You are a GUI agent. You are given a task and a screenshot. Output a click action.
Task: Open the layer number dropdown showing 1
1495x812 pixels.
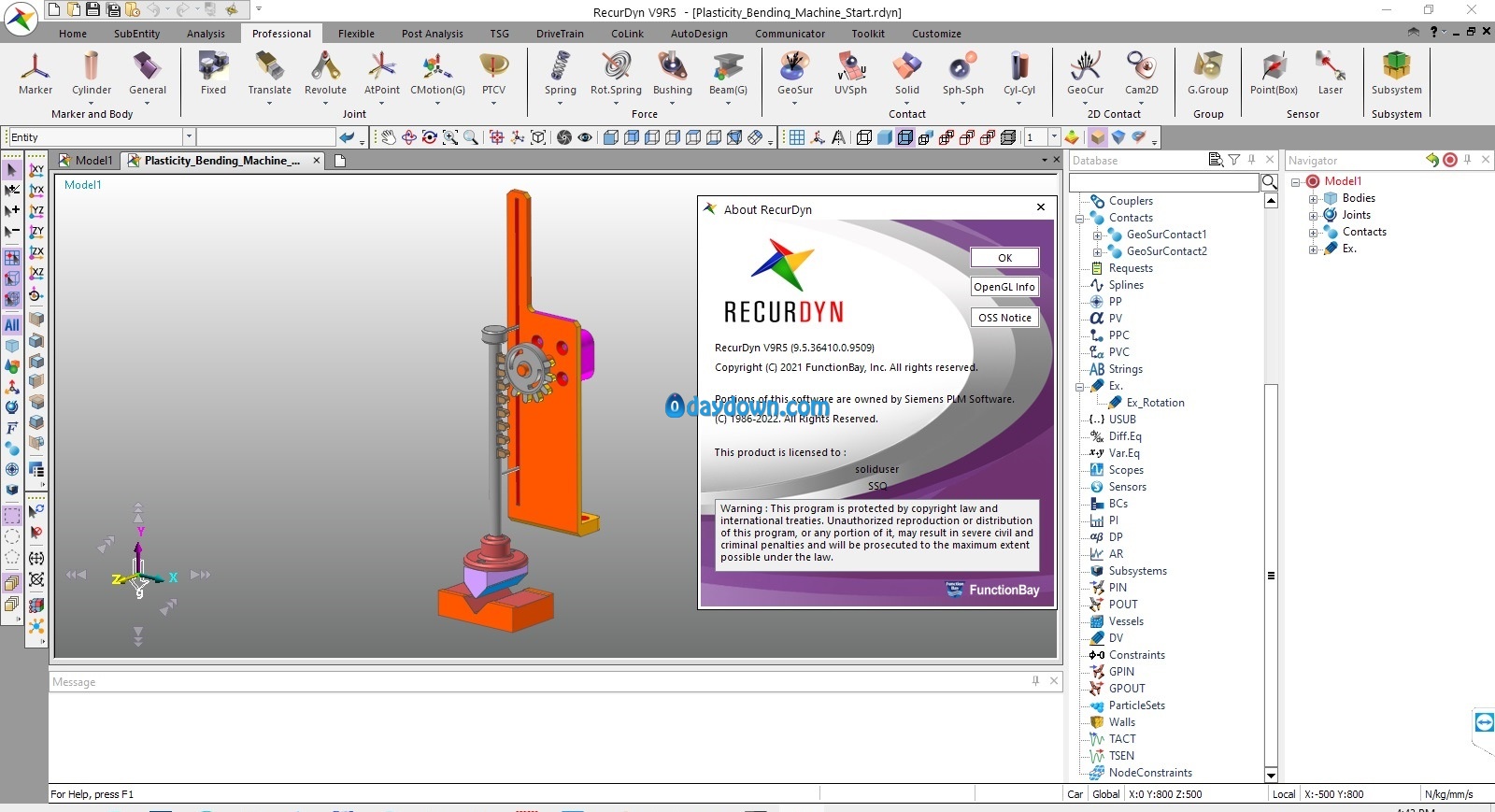click(x=1054, y=137)
